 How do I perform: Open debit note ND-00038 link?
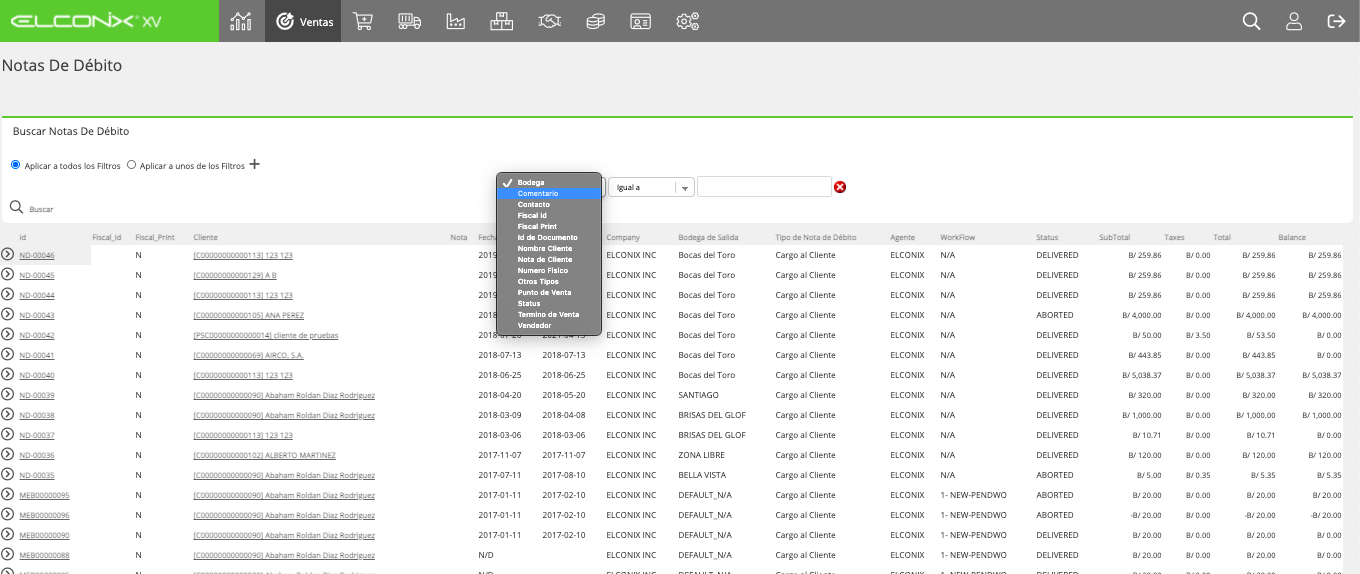coord(37,416)
